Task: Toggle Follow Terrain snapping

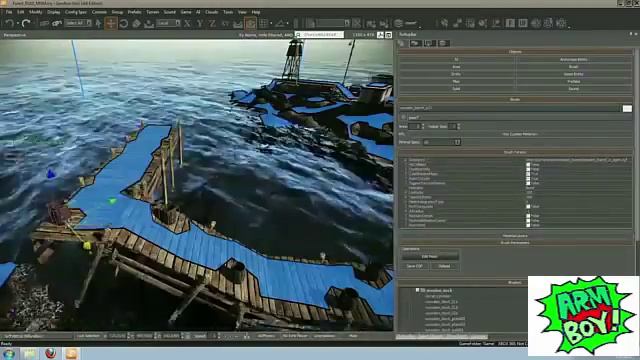Action: tap(238, 23)
